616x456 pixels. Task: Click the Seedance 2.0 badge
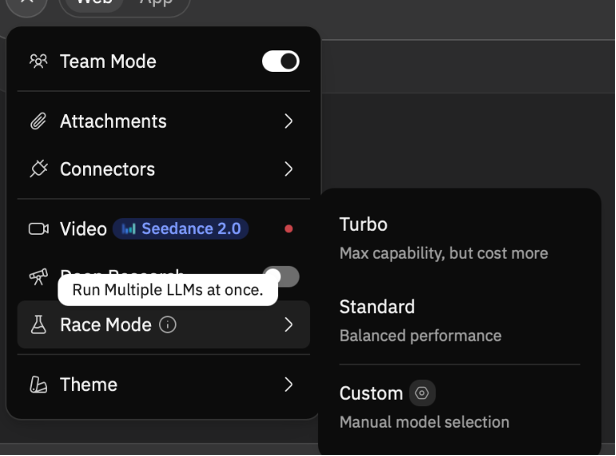181,229
